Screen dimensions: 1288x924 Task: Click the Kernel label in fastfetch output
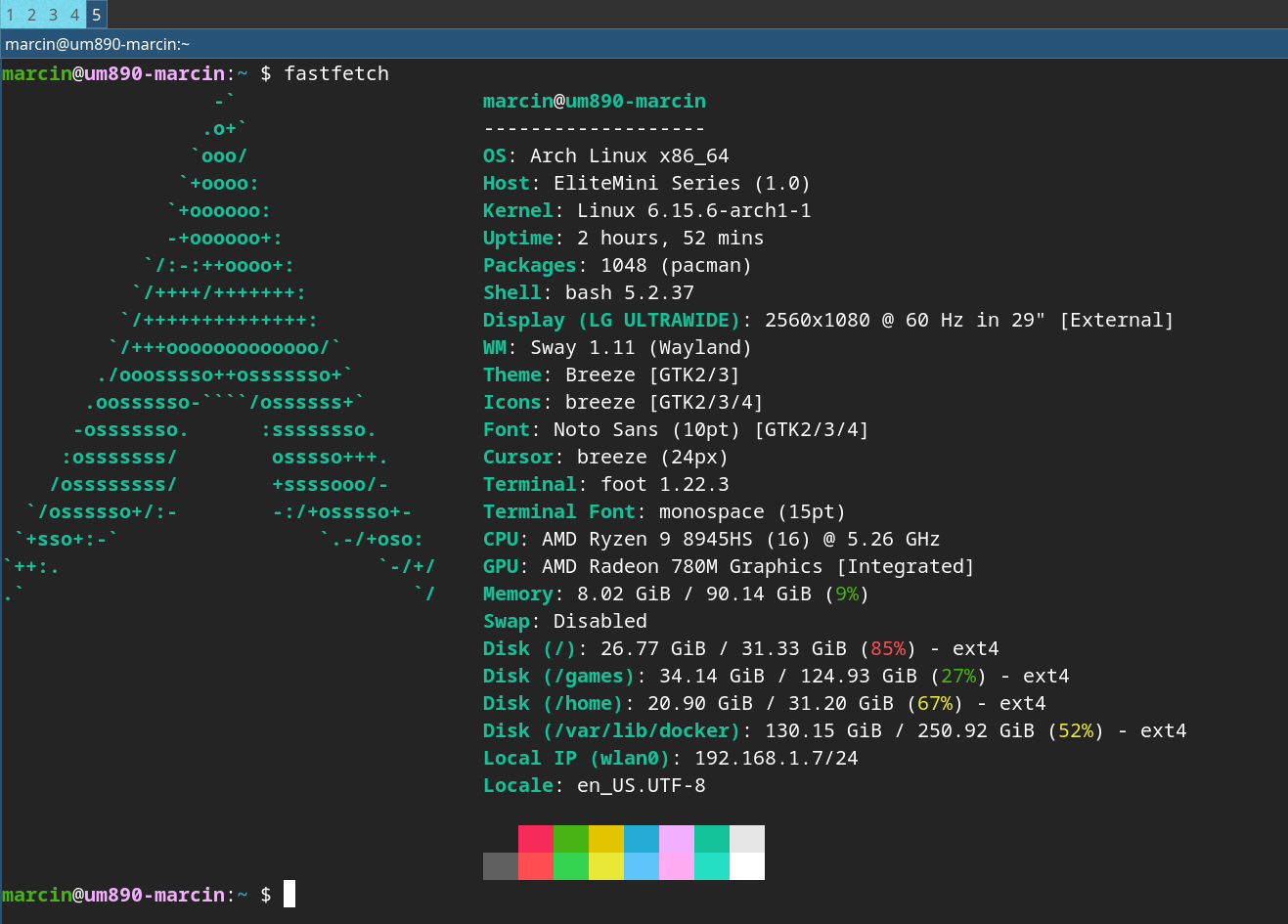click(x=517, y=210)
